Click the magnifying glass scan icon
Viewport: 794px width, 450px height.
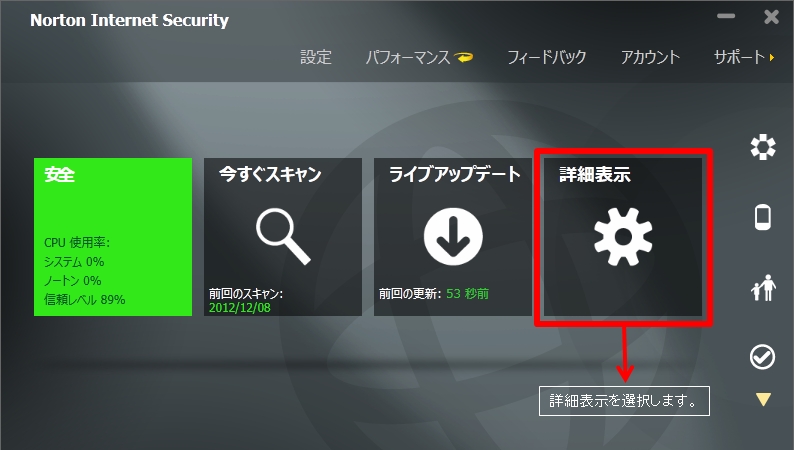click(x=283, y=237)
